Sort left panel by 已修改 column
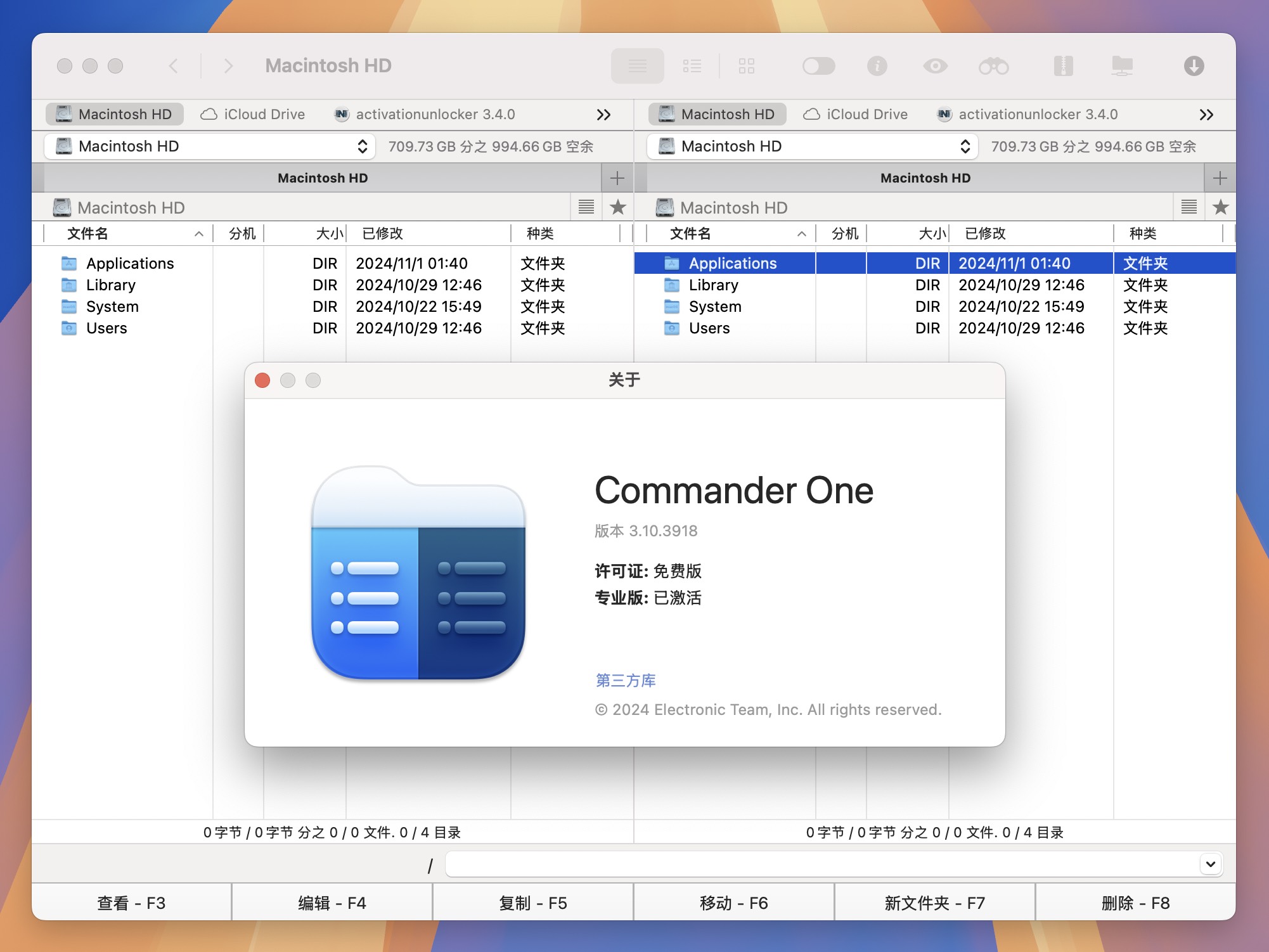This screenshot has width=1269, height=952. (x=428, y=234)
